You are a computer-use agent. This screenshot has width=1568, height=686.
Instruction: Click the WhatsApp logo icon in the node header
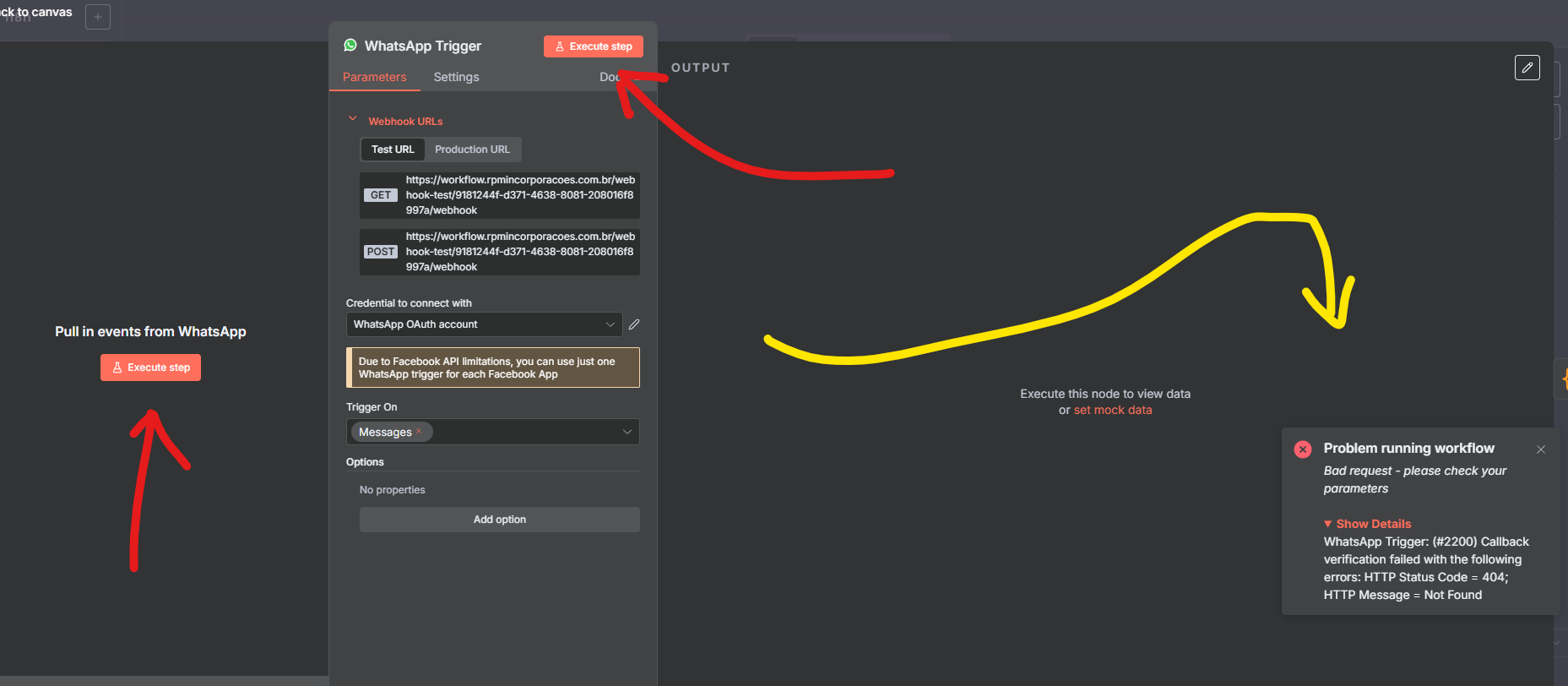click(x=350, y=46)
